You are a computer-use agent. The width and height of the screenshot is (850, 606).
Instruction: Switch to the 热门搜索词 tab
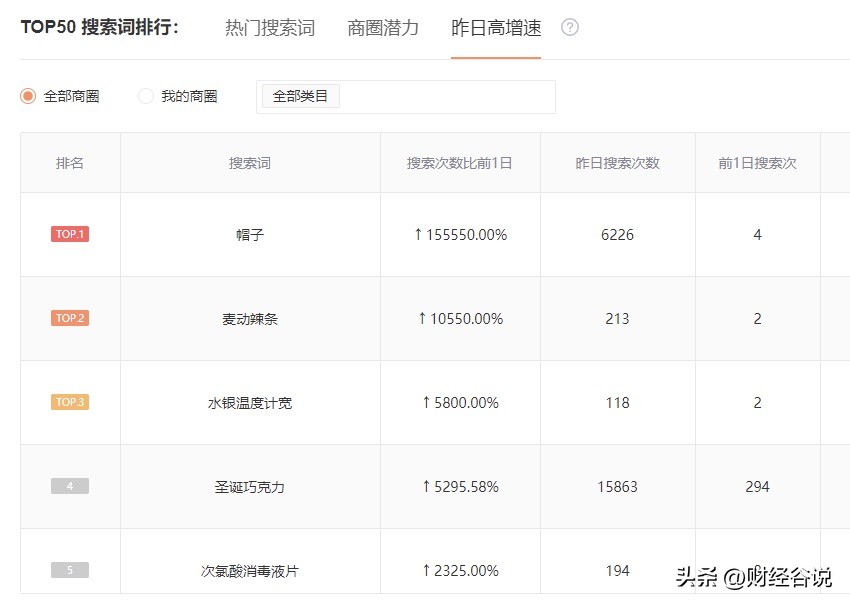click(x=269, y=29)
